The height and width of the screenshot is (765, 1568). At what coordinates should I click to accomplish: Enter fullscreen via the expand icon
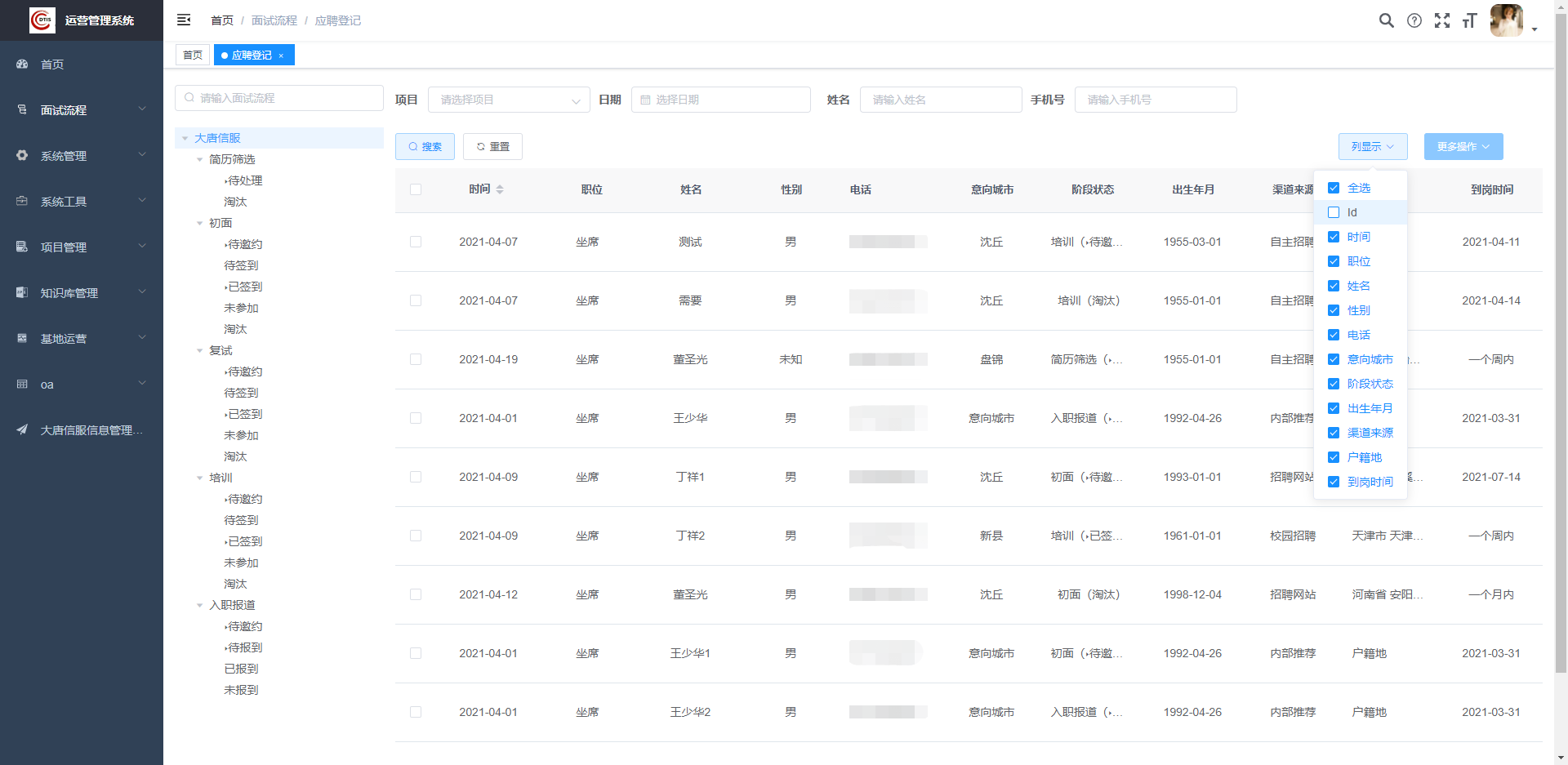1442,20
